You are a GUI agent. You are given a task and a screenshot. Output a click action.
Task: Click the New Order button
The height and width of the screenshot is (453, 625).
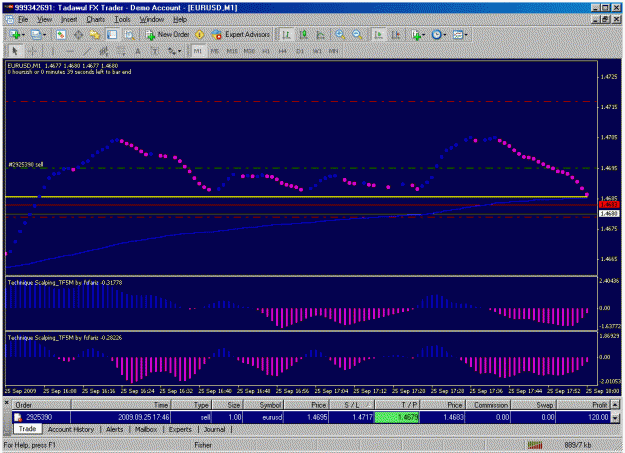(168, 35)
